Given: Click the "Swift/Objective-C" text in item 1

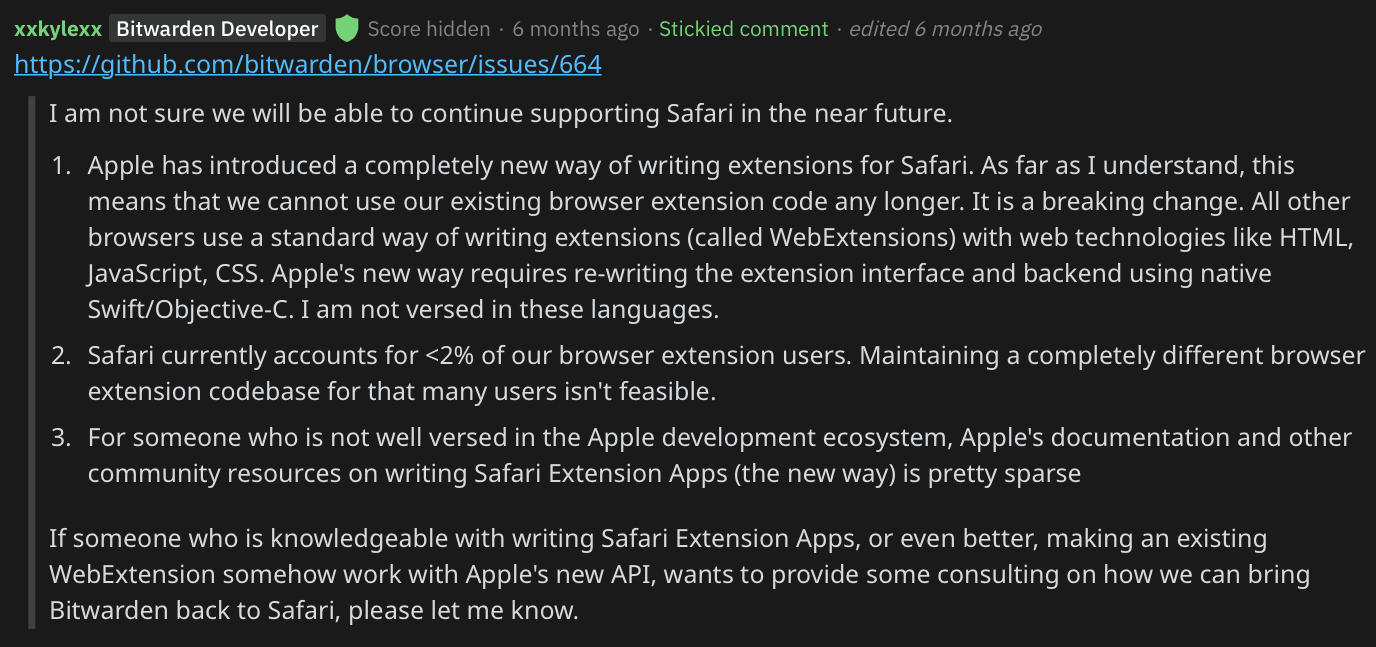Looking at the screenshot, I should click(190, 310).
